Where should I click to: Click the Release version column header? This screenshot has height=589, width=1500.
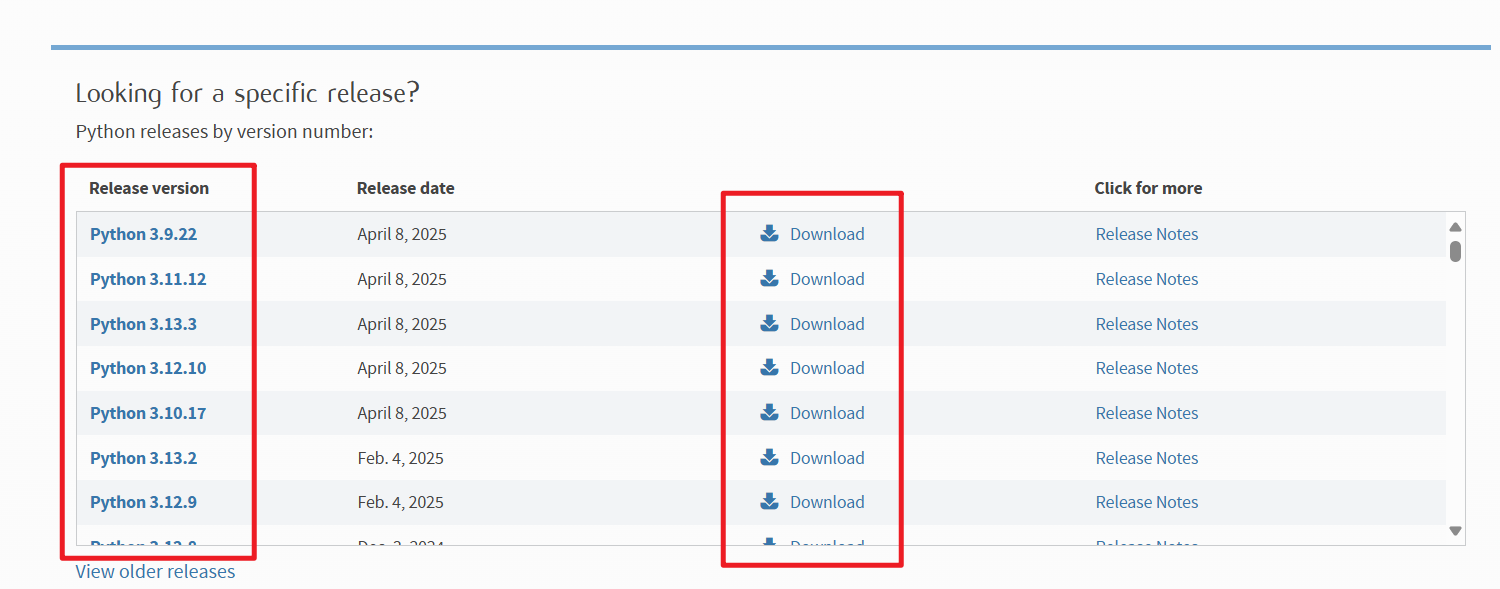149,188
